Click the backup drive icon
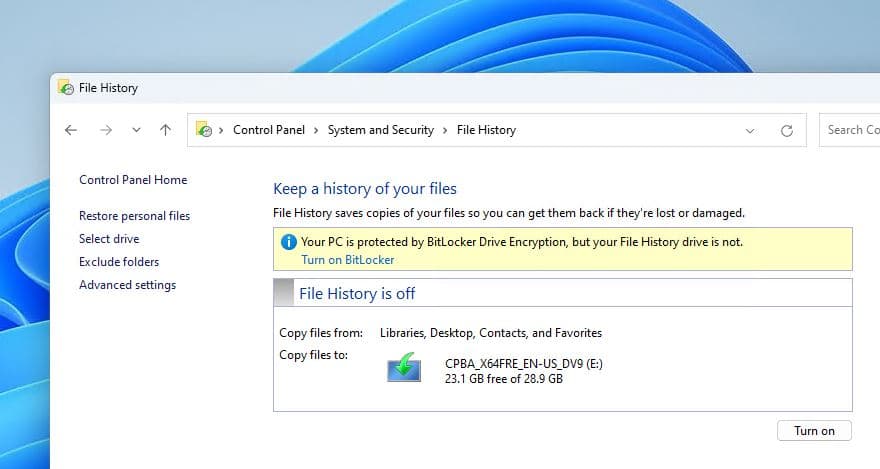The image size is (880, 469). (x=404, y=367)
